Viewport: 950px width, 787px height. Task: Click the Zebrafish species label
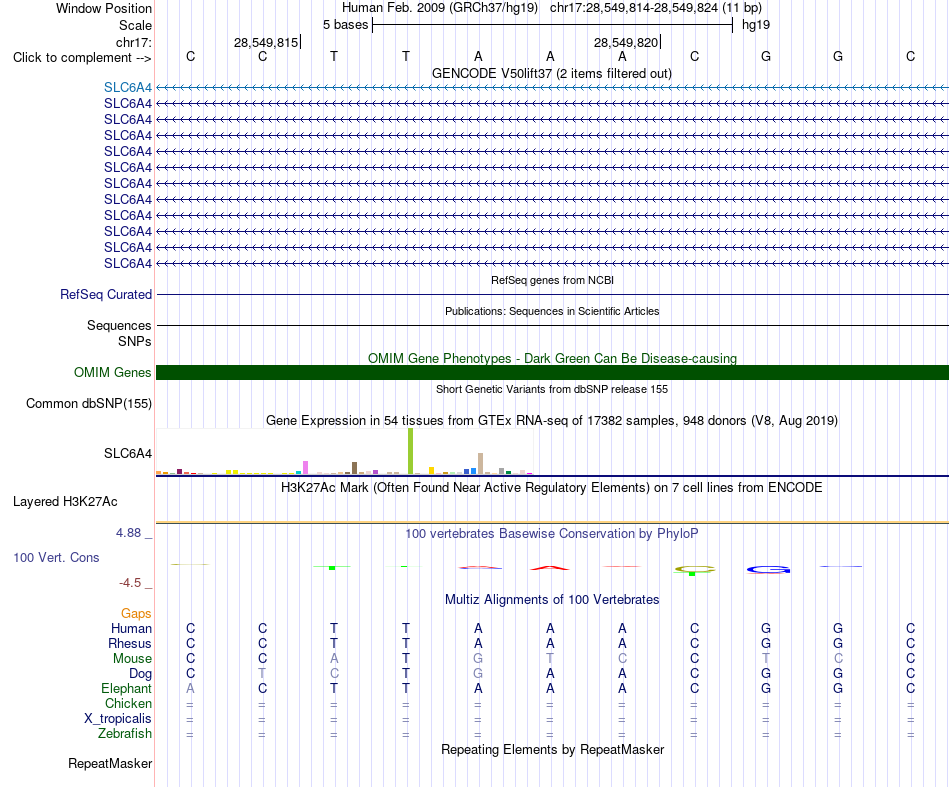(x=125, y=734)
